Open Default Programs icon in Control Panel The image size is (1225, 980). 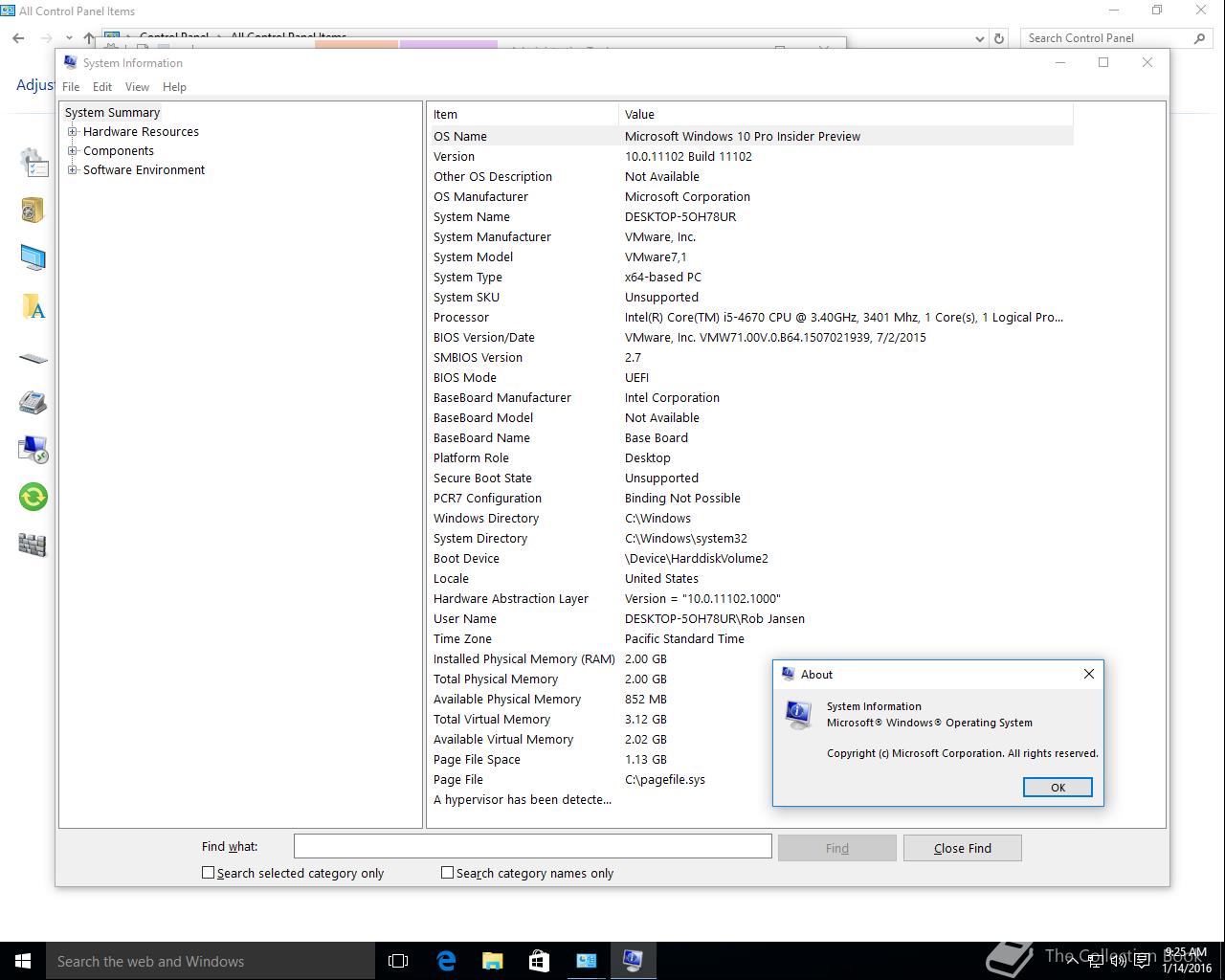tap(33, 163)
